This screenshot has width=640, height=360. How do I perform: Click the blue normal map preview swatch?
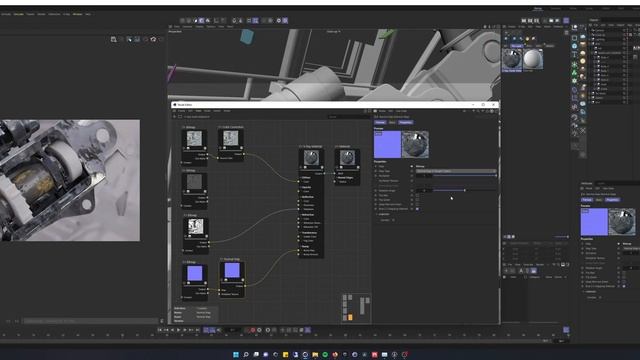[x=387, y=144]
